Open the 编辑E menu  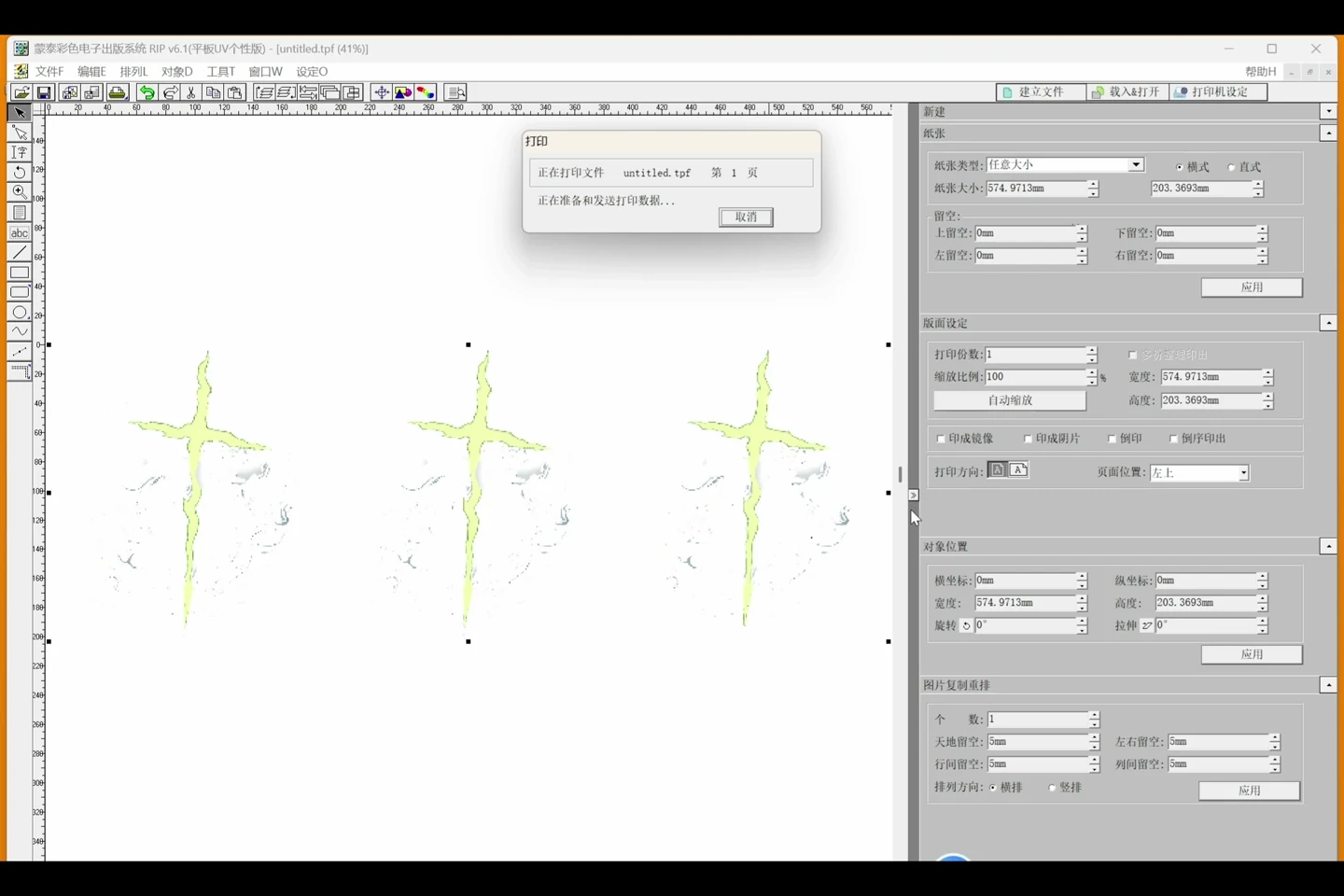[91, 71]
